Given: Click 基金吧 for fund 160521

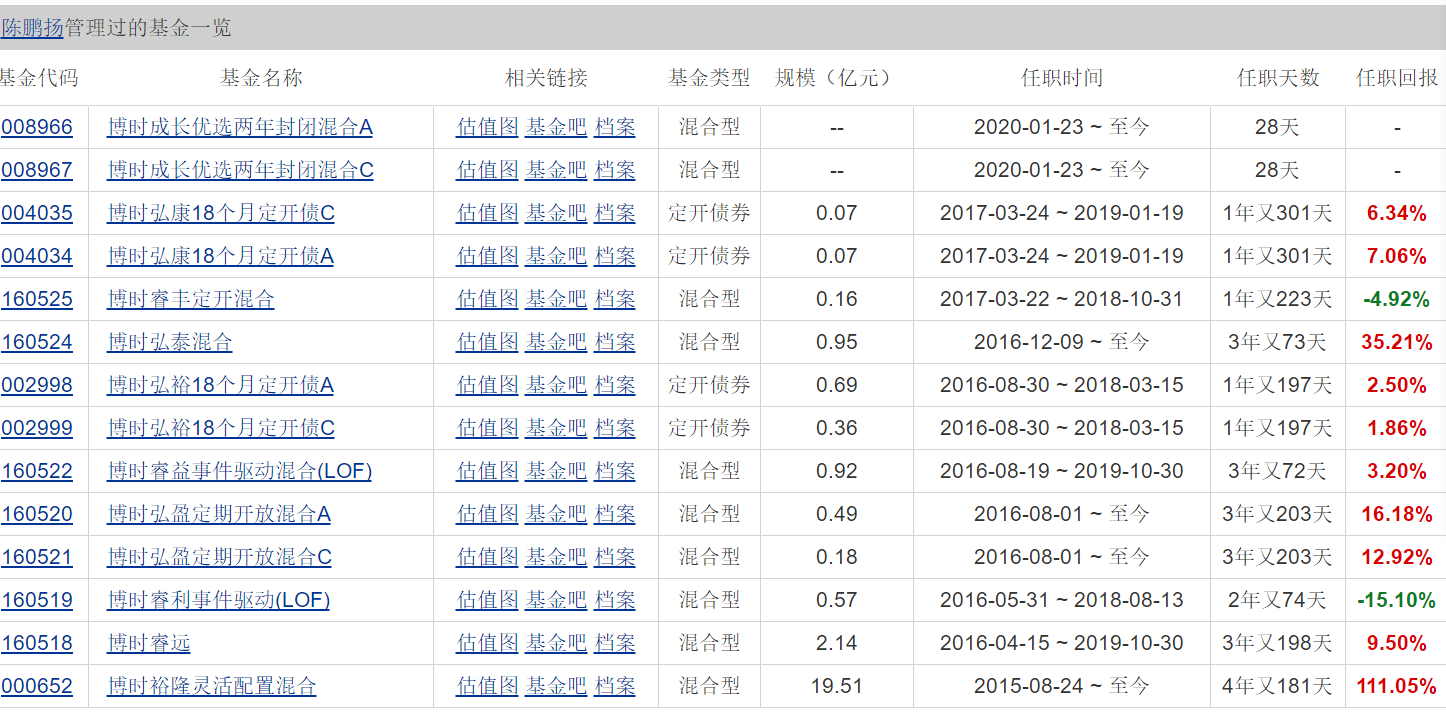Looking at the screenshot, I should [556, 557].
